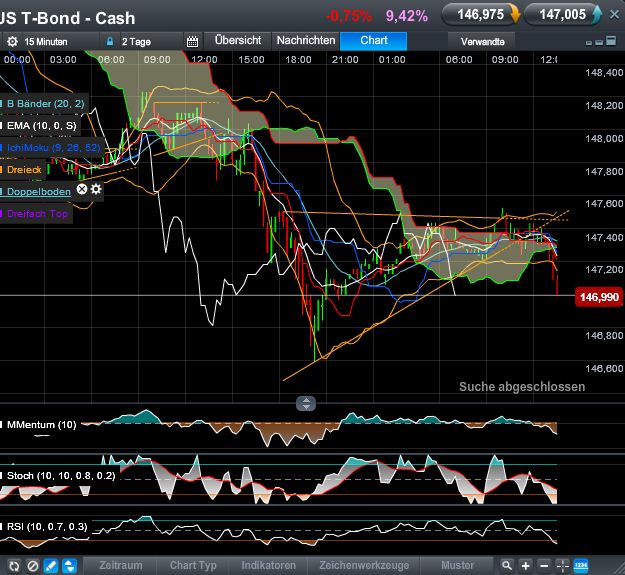Open the calendar date picker icon
Screen dimensions: 625x575
pyautogui.click(x=193, y=41)
